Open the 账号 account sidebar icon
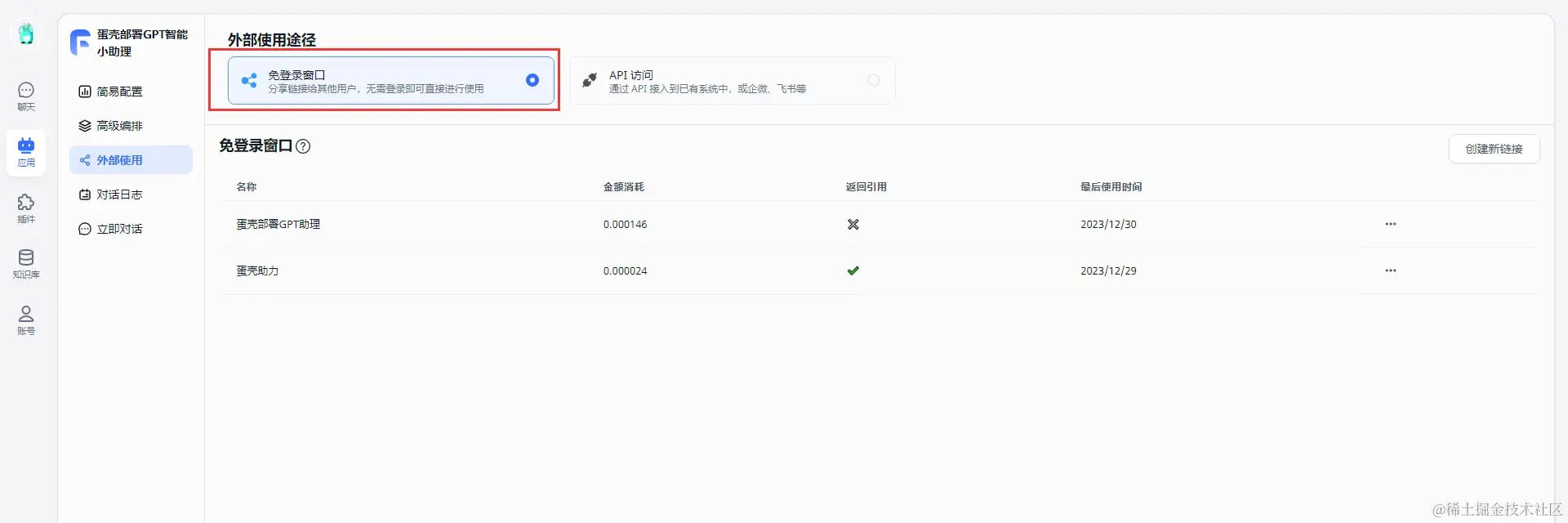1568x523 pixels. [26, 320]
